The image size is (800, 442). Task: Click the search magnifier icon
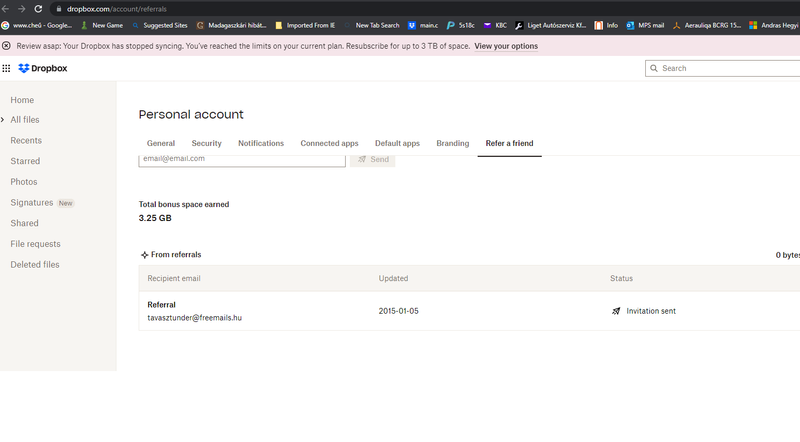[x=654, y=68]
